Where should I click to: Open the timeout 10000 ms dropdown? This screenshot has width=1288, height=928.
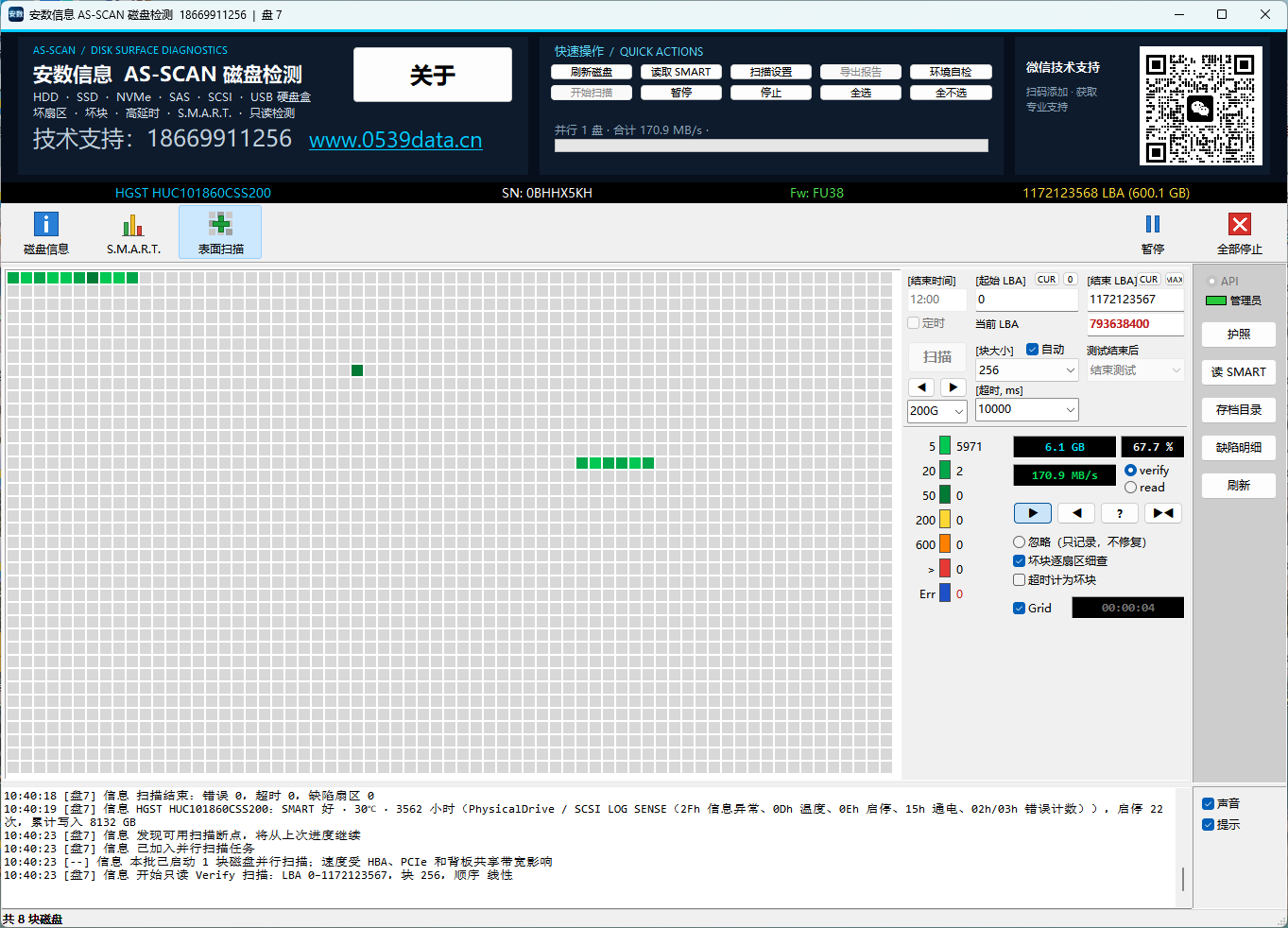tap(1027, 409)
